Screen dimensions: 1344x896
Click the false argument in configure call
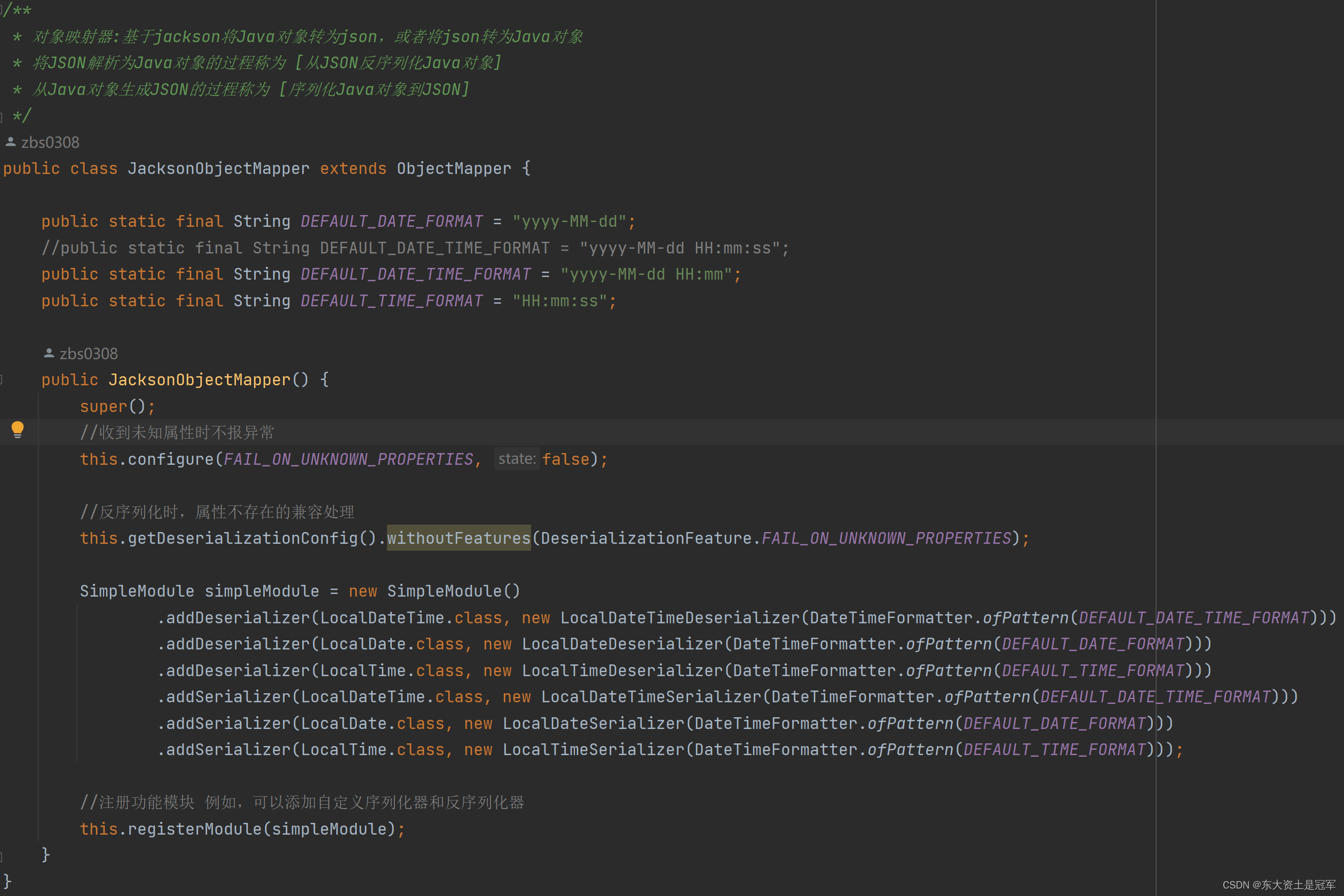tap(565, 459)
